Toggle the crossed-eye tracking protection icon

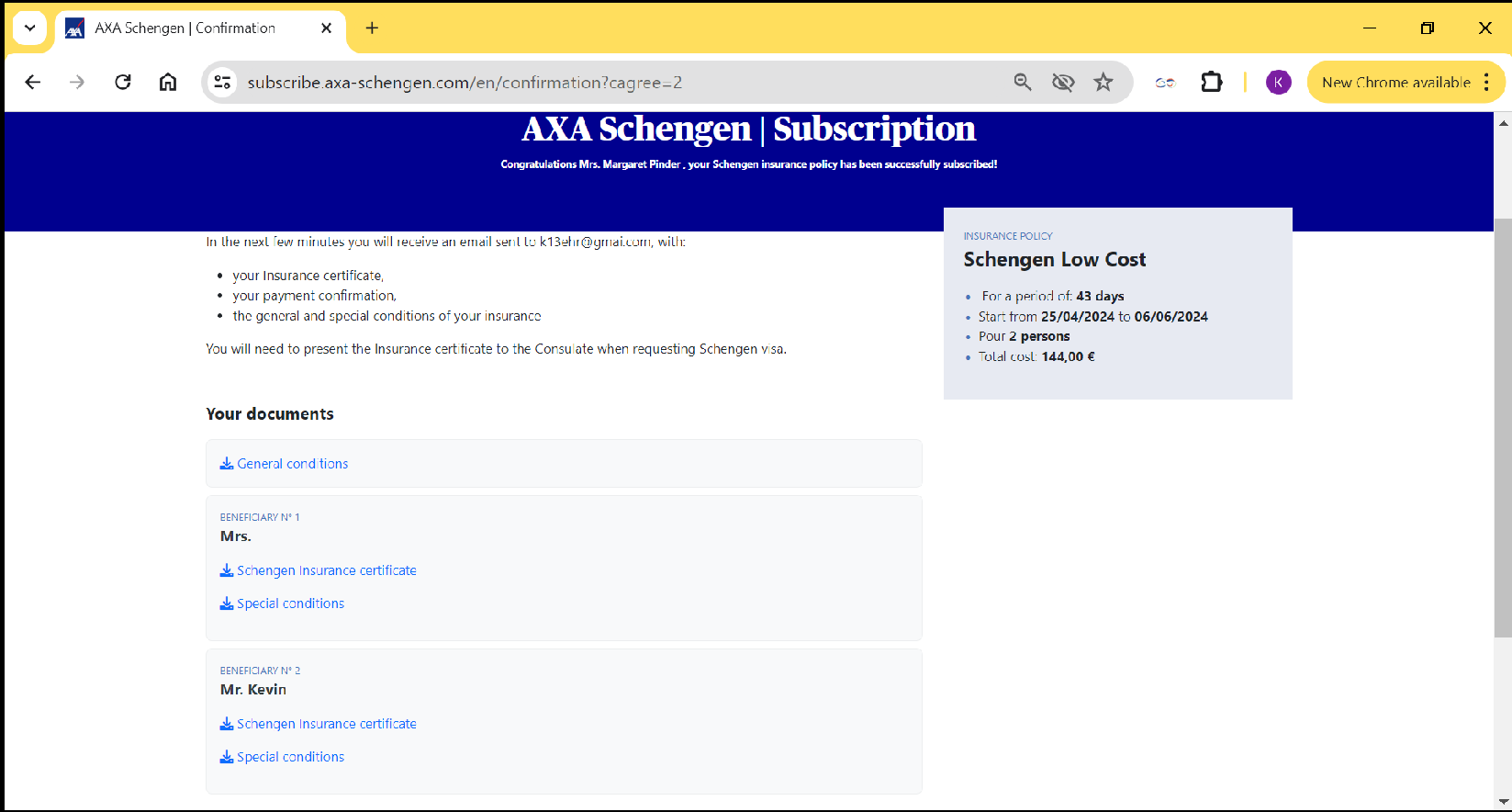(x=1063, y=83)
